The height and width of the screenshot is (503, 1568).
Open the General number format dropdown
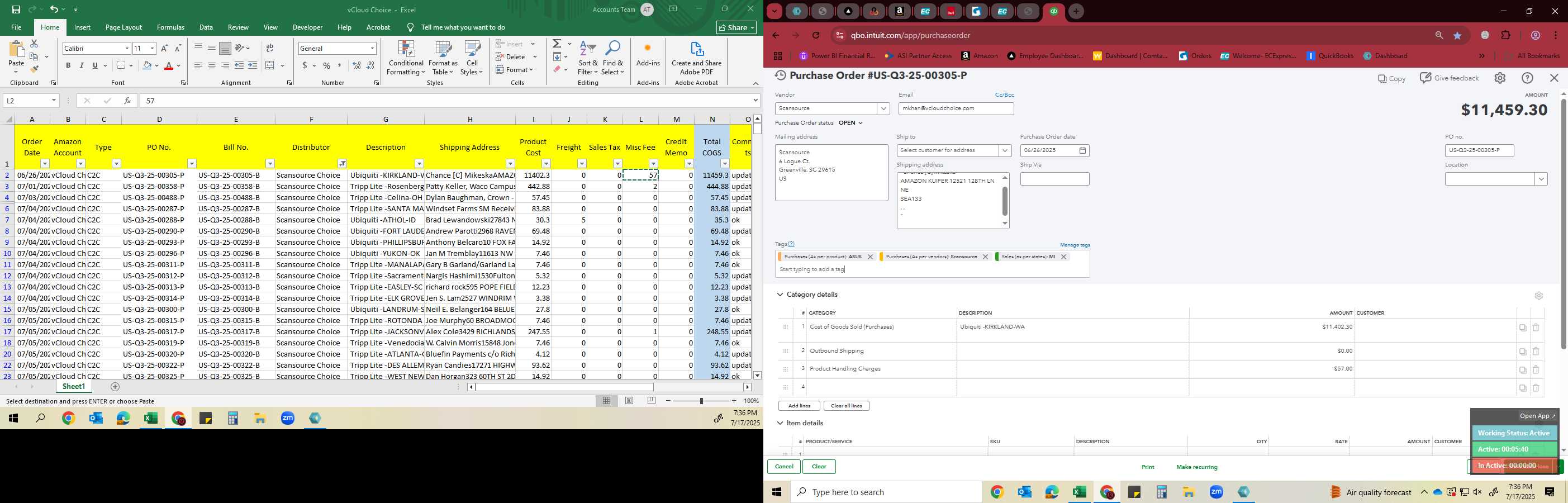(372, 48)
